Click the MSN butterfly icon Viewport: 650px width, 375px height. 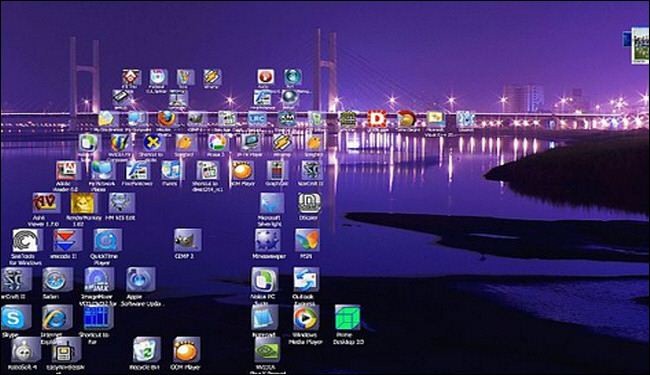tap(307, 240)
